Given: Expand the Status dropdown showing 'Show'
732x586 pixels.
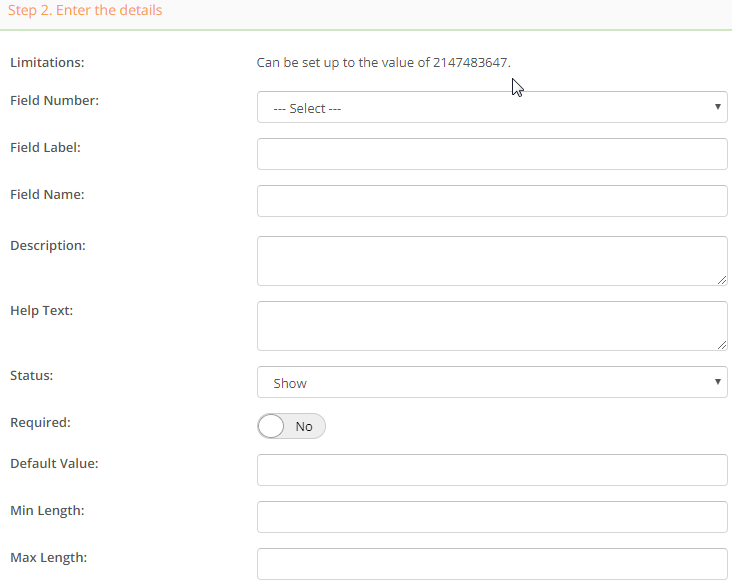Looking at the screenshot, I should pos(491,382).
